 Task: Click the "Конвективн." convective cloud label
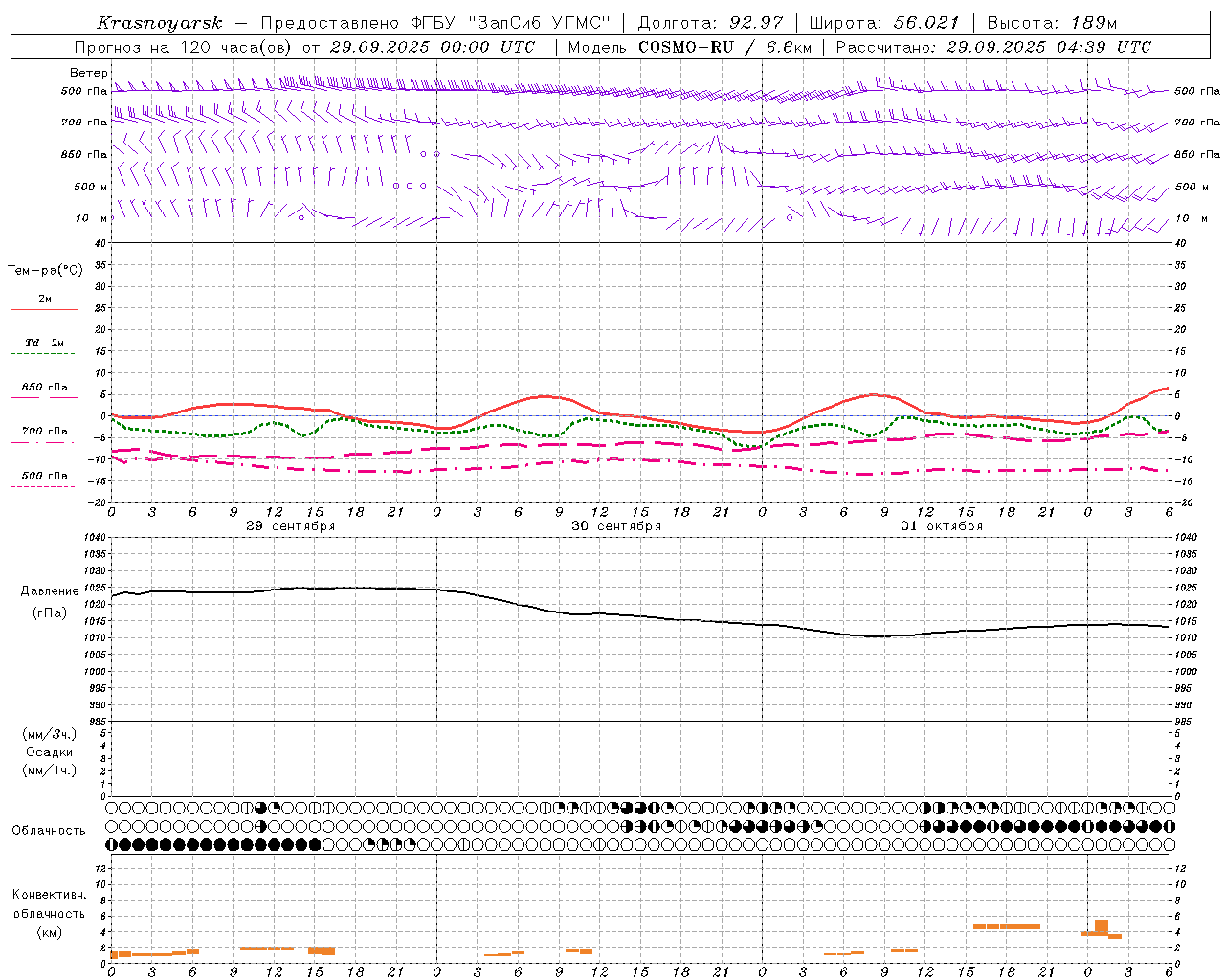pyautogui.click(x=50, y=895)
